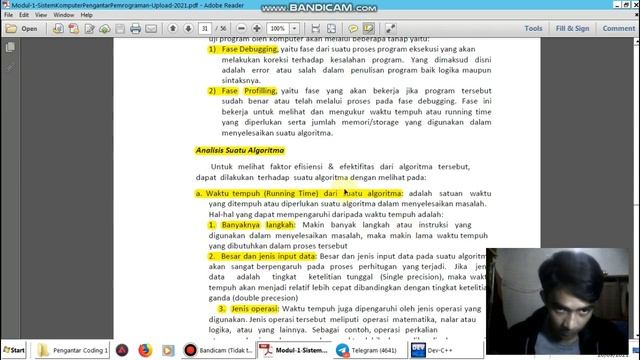Select the sticky note comment tool

pyautogui.click(x=353, y=29)
